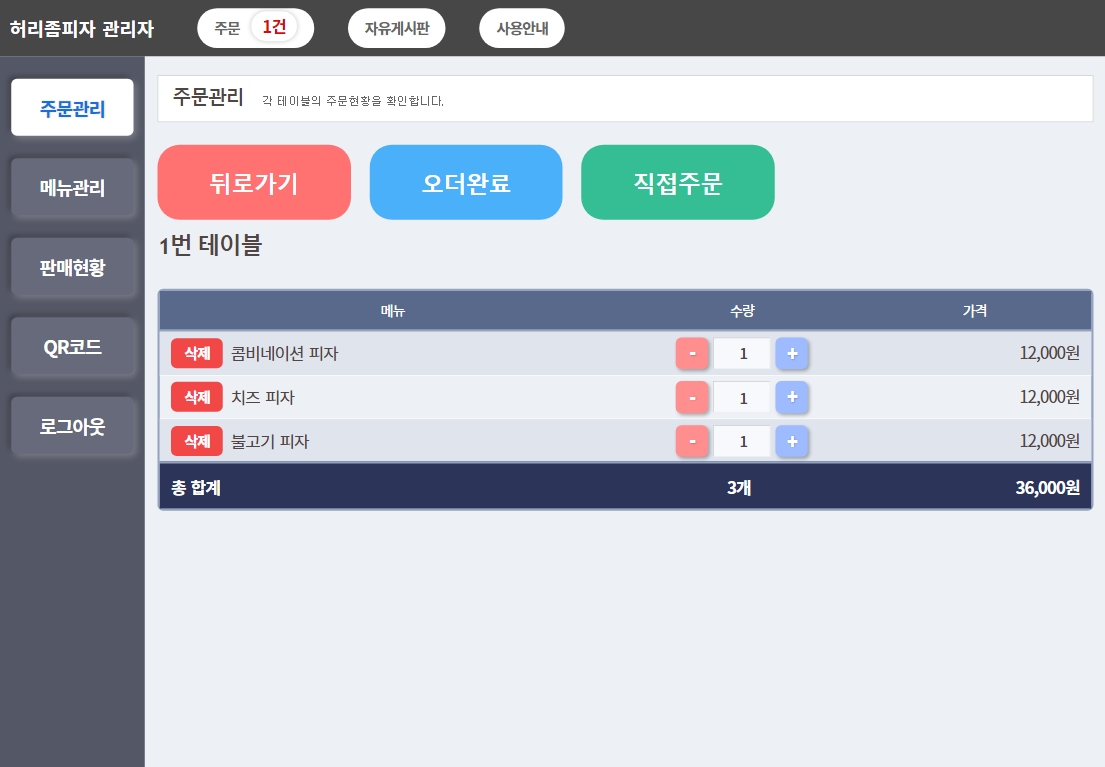Click the 치즈 피자 quantity field

pyautogui.click(x=742, y=397)
